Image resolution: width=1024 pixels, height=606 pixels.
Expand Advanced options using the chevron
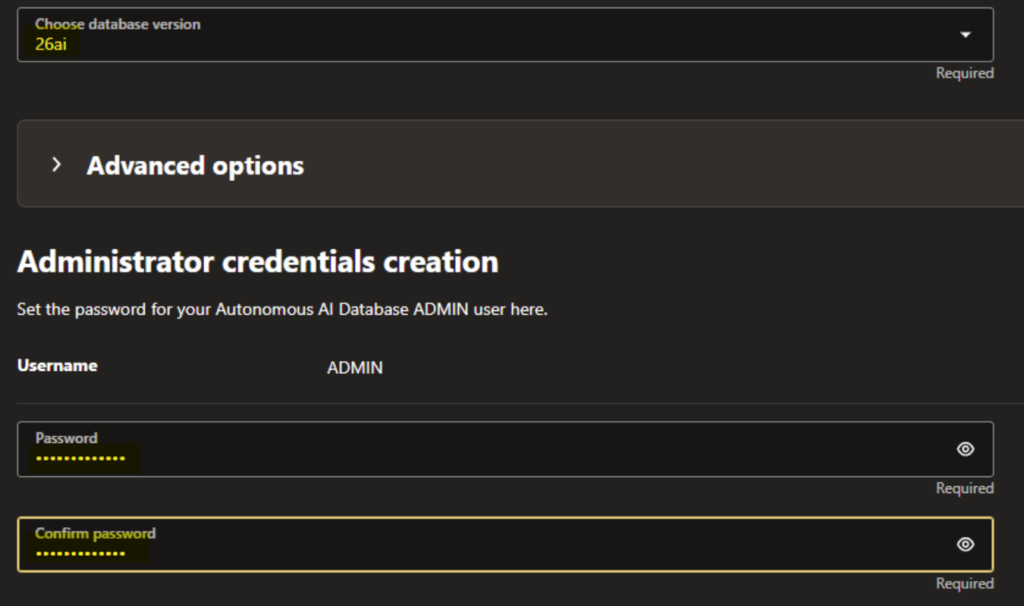coord(57,164)
